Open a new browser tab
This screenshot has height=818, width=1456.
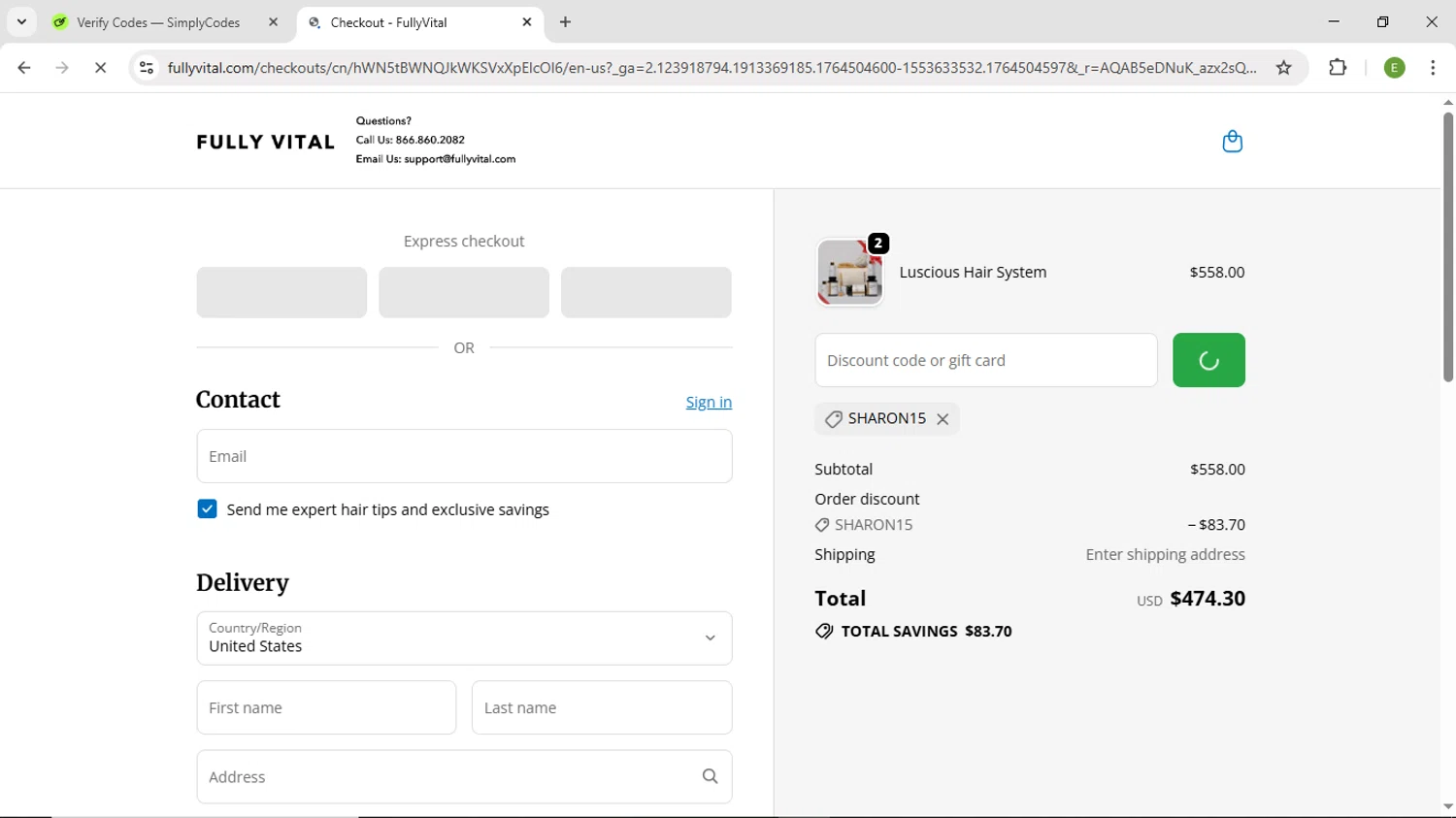click(x=566, y=22)
